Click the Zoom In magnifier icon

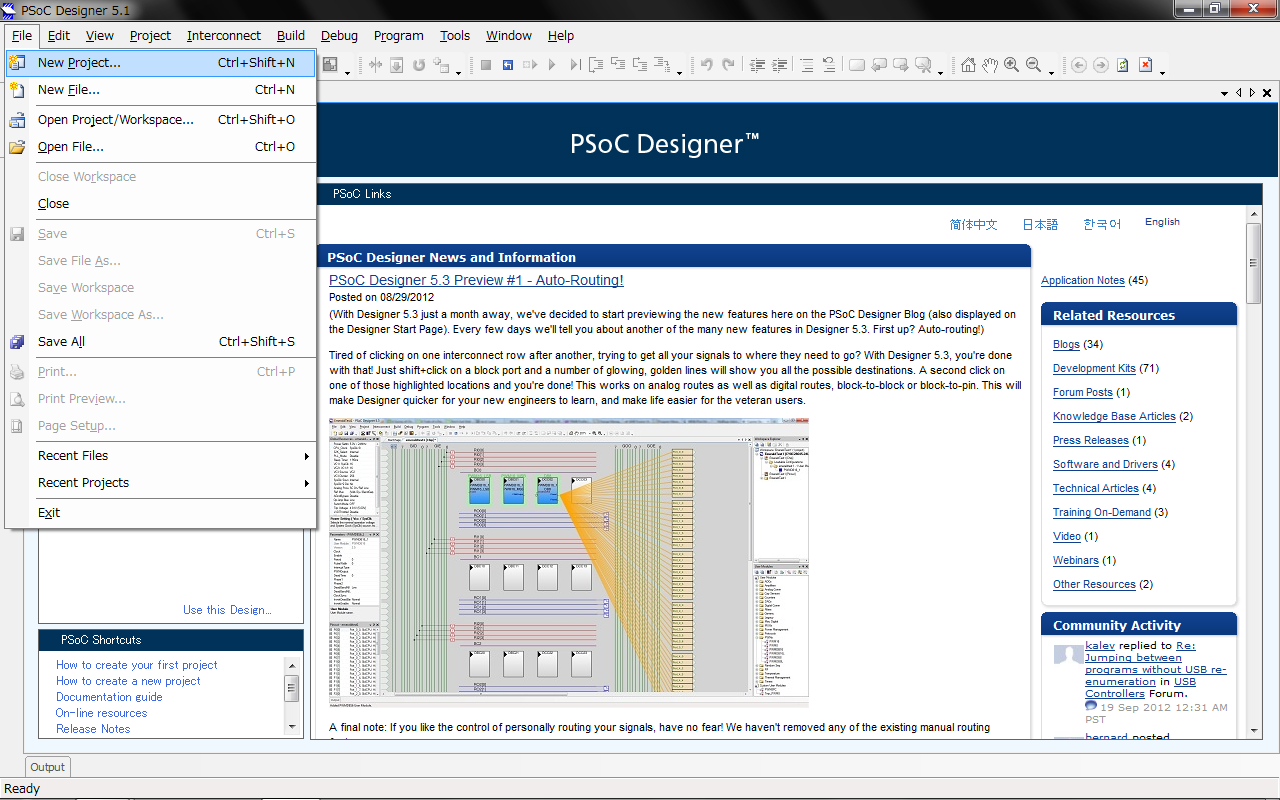(x=1012, y=65)
